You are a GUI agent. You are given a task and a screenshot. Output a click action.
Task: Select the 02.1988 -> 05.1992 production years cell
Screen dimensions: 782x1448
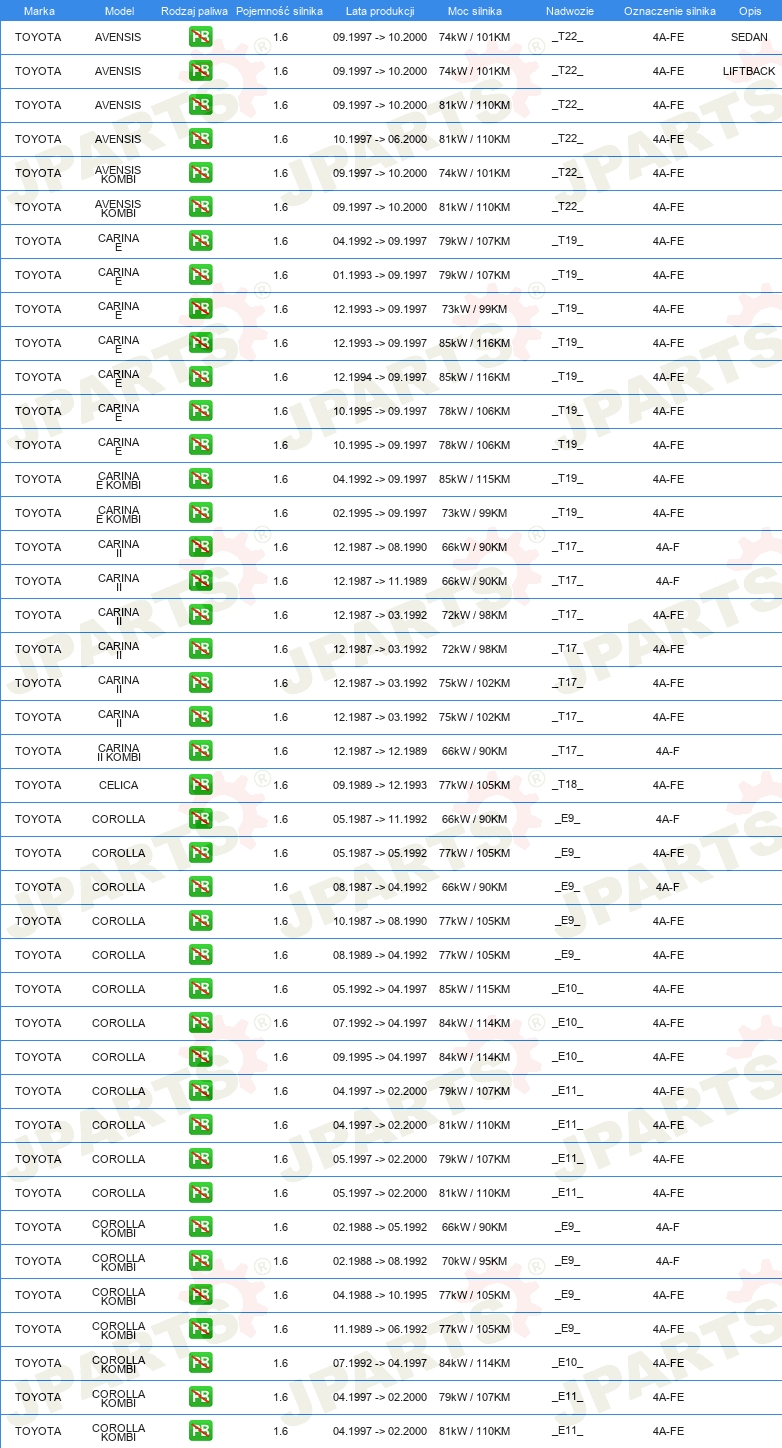[380, 1227]
